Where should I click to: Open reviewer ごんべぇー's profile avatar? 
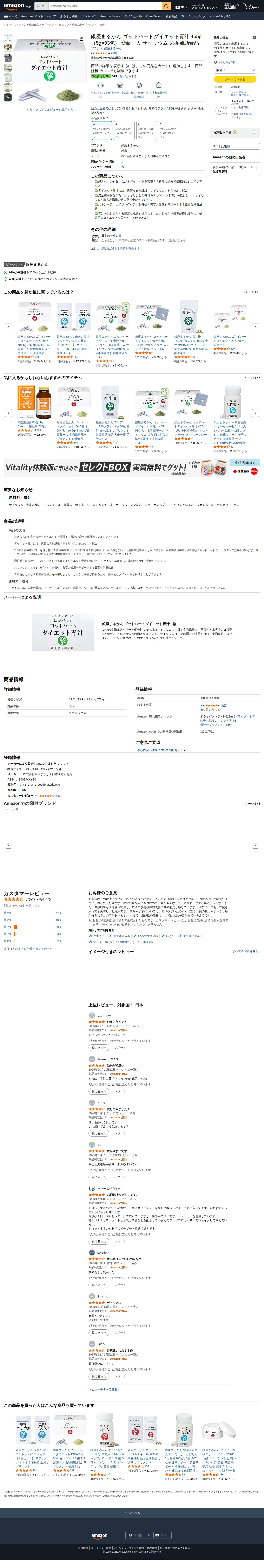pos(92,1015)
